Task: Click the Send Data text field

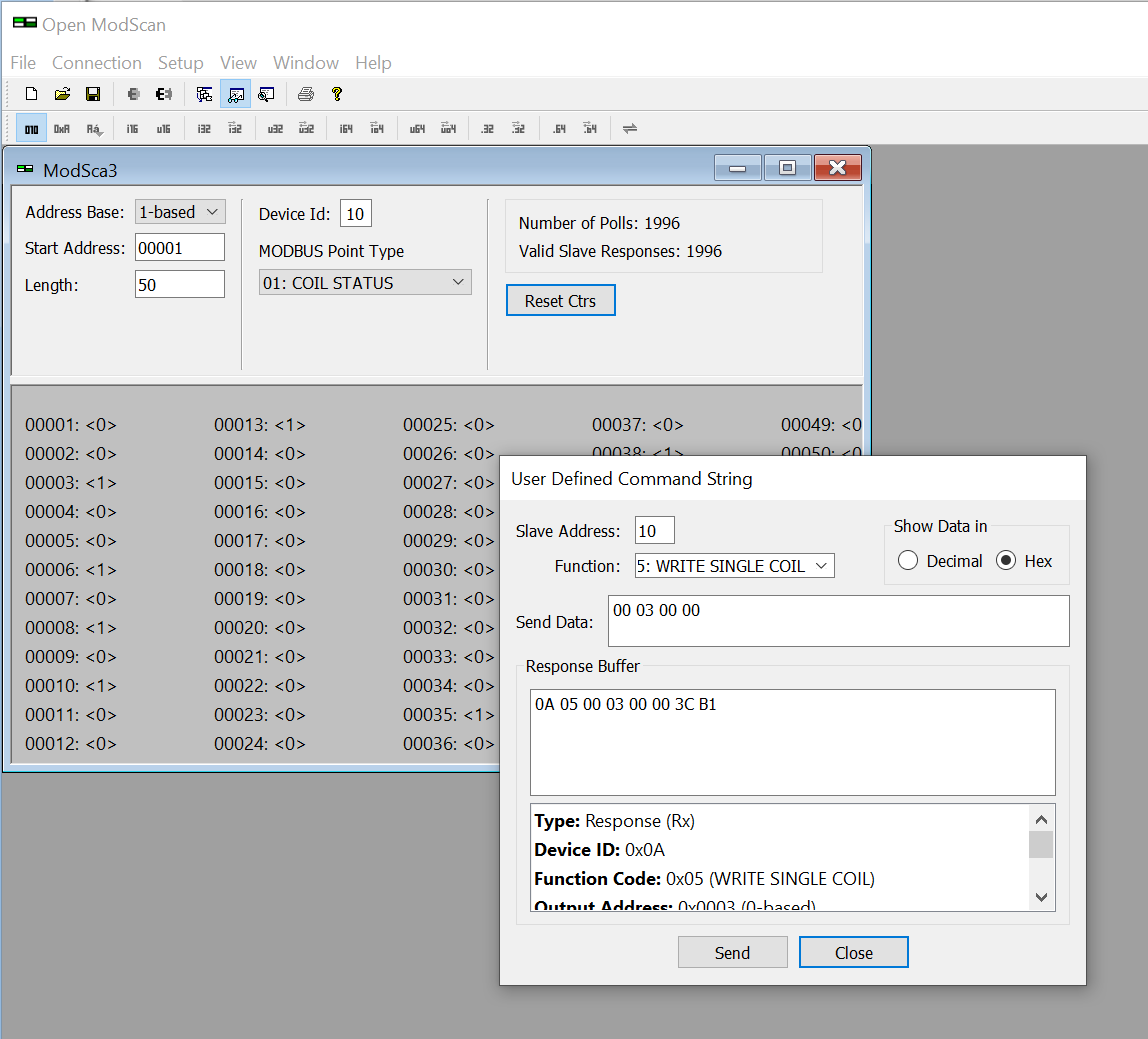Action: (839, 621)
